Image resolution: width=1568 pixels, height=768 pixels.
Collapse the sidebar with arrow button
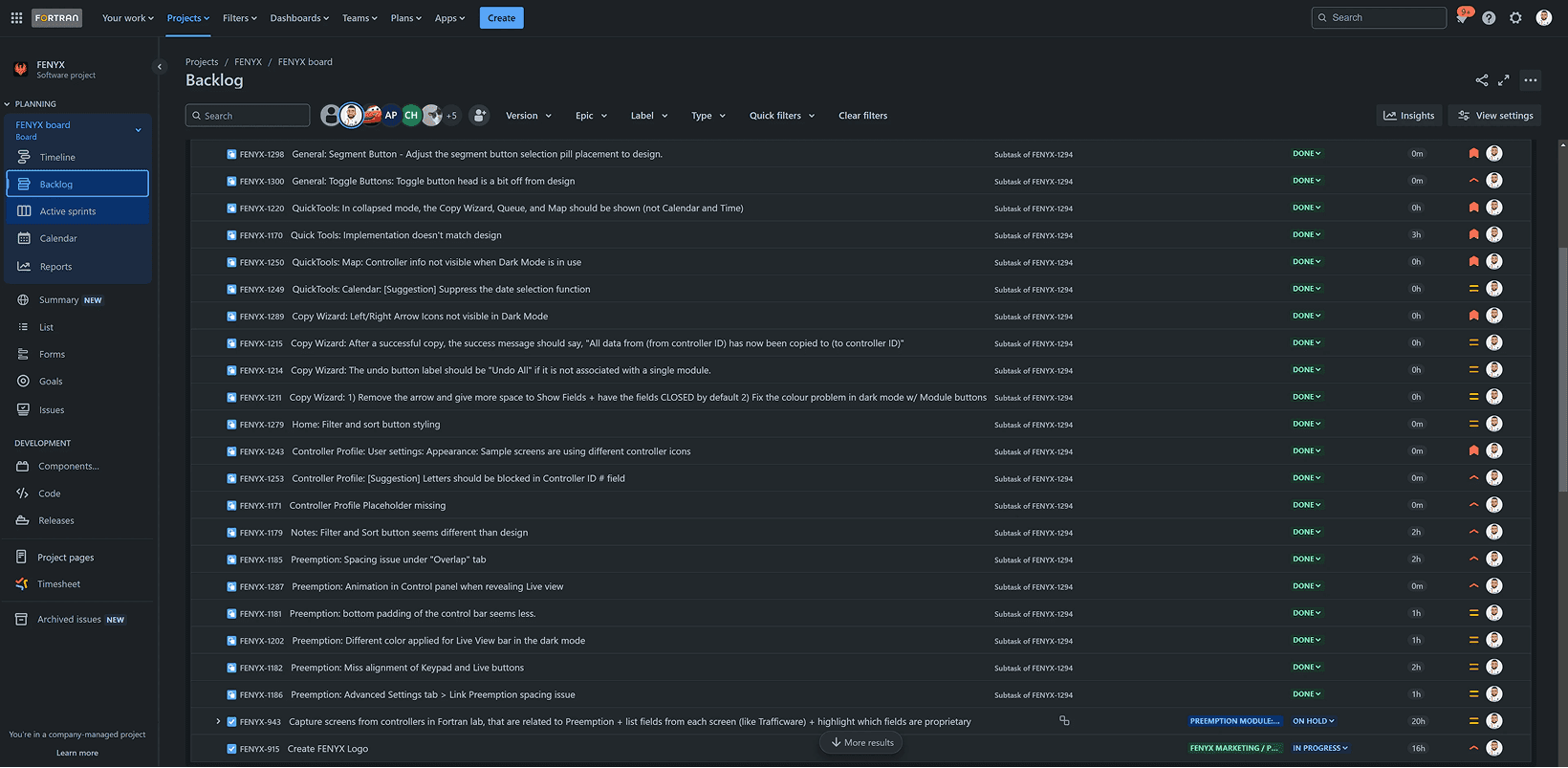(x=160, y=67)
